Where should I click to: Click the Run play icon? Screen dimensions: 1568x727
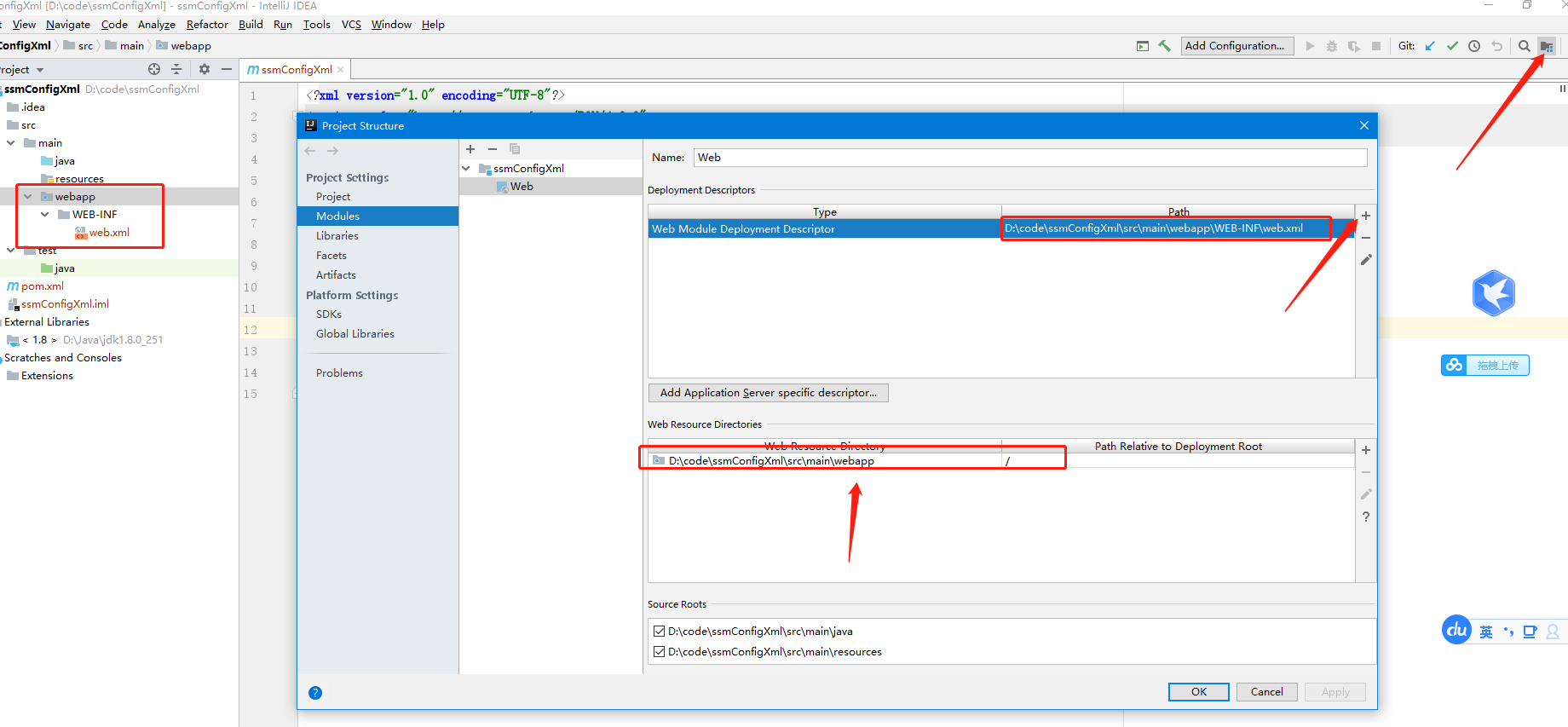point(1310,46)
